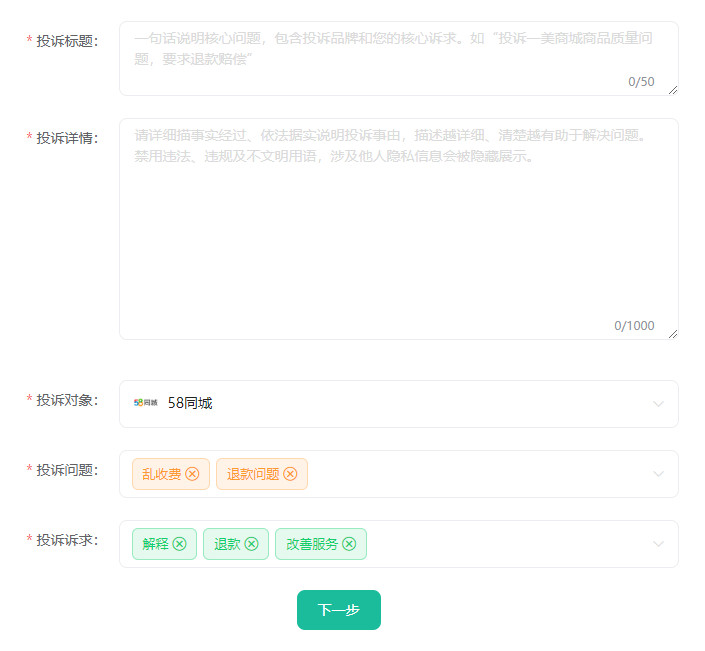Screen dimensions: 705x651
Task: Click the 58同城 logo icon
Action: (x=146, y=404)
